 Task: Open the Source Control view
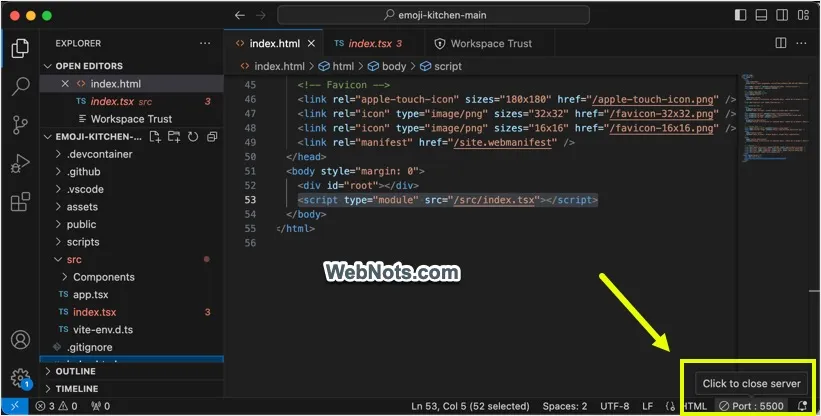(x=20, y=125)
